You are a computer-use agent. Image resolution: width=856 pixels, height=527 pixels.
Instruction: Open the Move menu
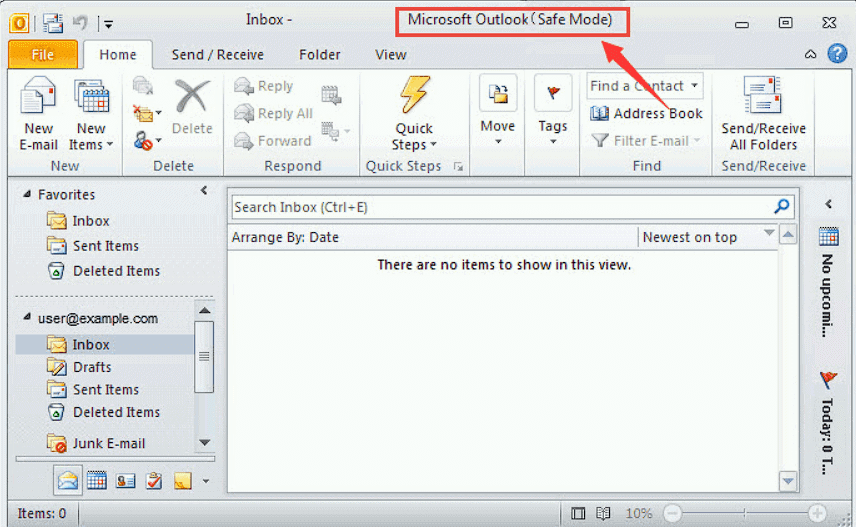(x=497, y=110)
